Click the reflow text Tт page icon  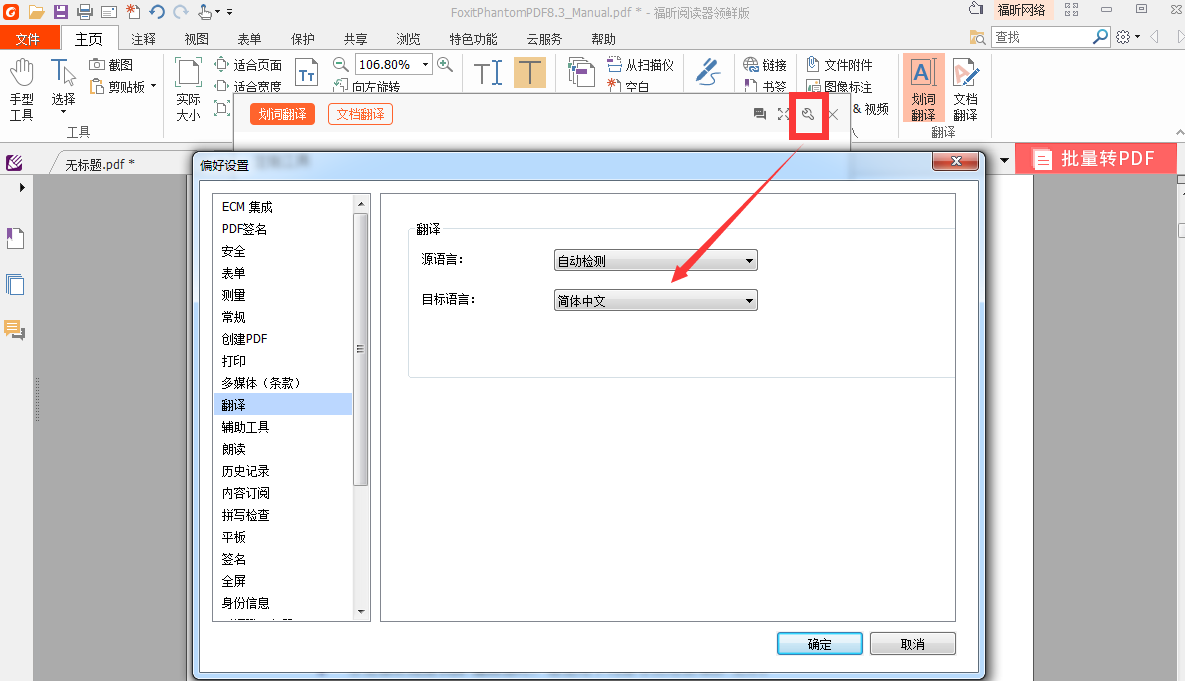(306, 74)
